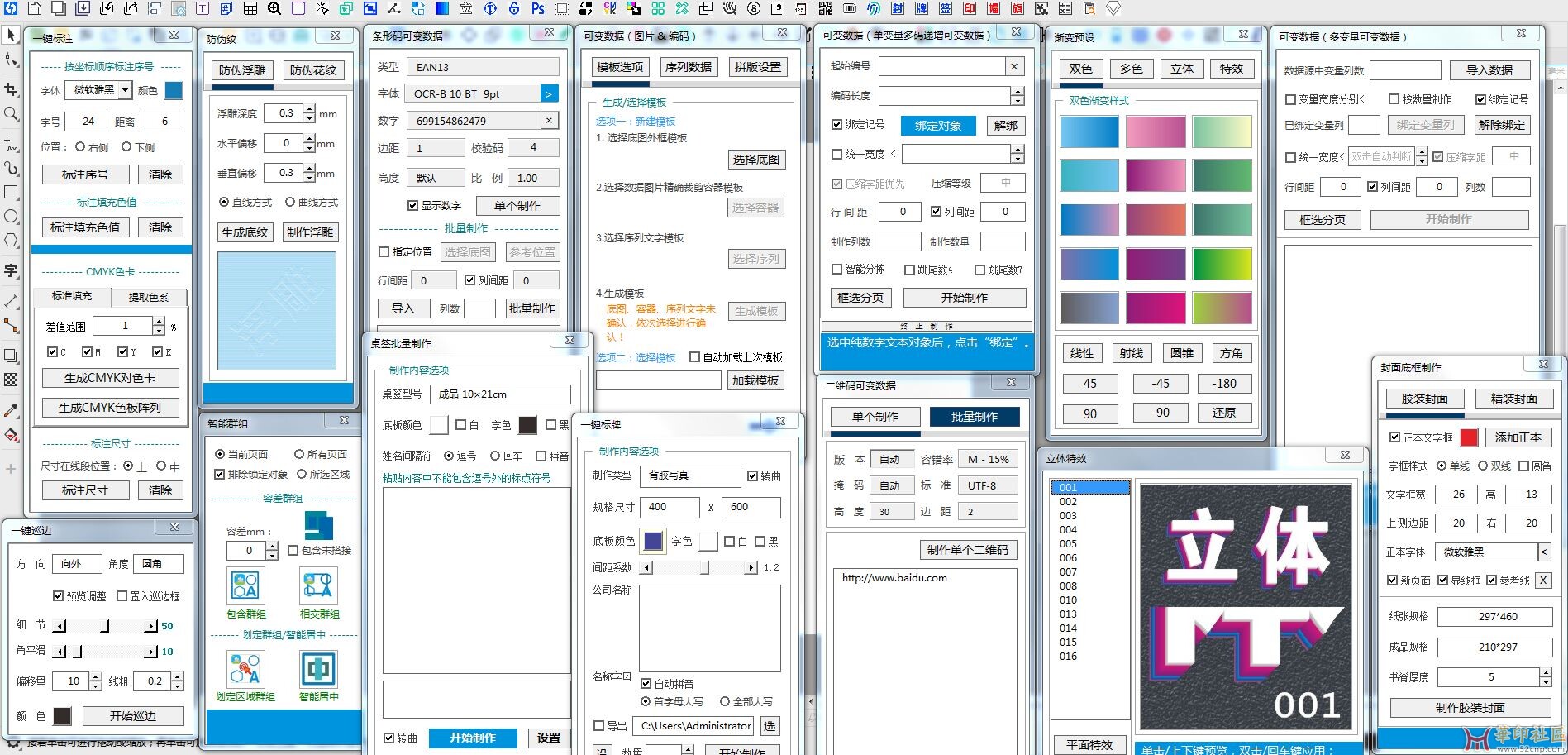The image size is (1568, 755).
Task: Pick the Eyedropper tool in left toolbox
Action: click(12, 411)
